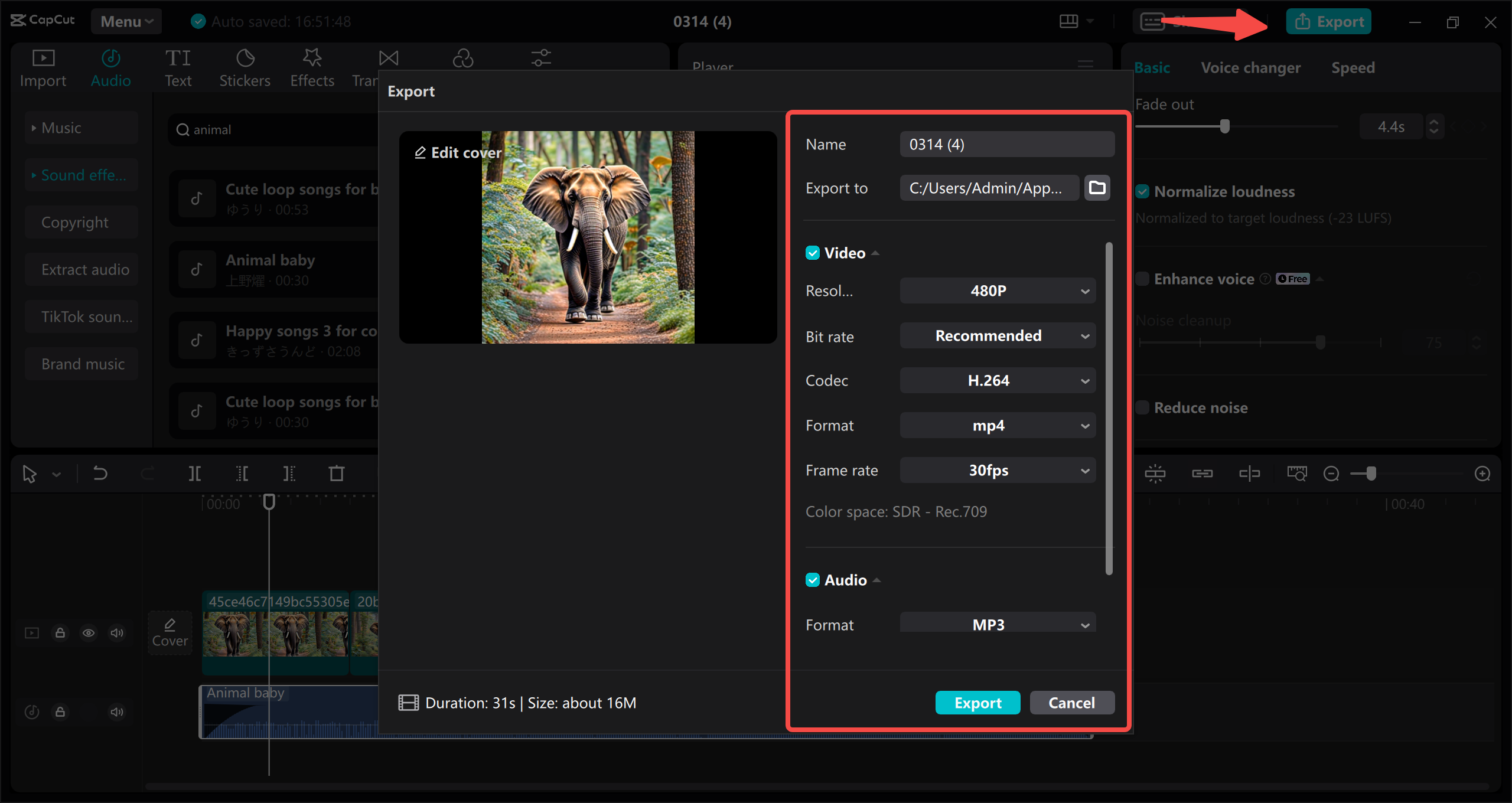Image resolution: width=1512 pixels, height=803 pixels.
Task: Switch to the Voice changer tab
Action: coord(1250,67)
